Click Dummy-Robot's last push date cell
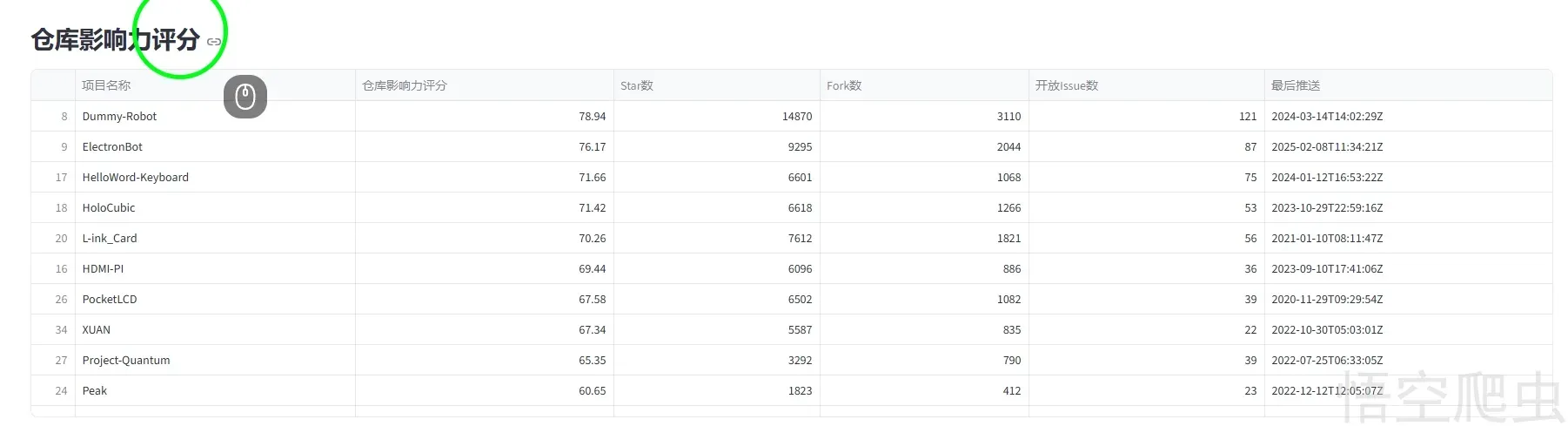The image size is (1568, 426). (1327, 116)
